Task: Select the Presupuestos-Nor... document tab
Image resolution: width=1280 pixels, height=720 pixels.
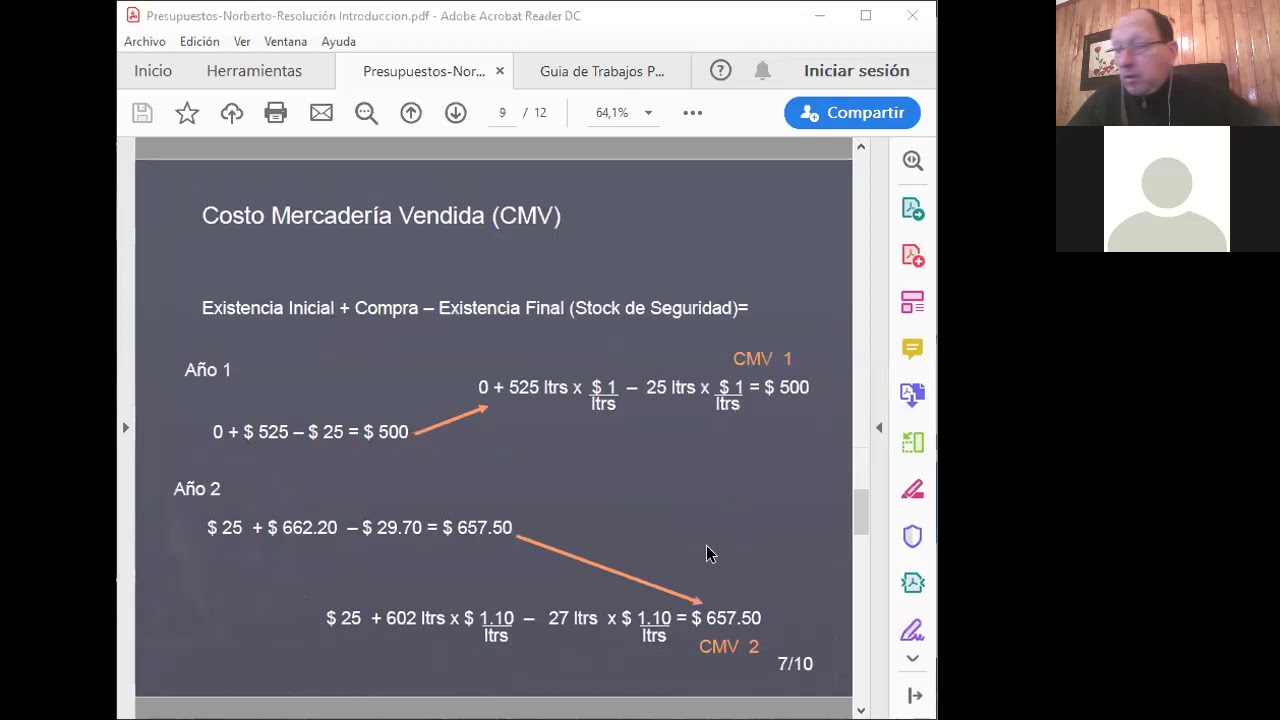Action: click(x=424, y=71)
